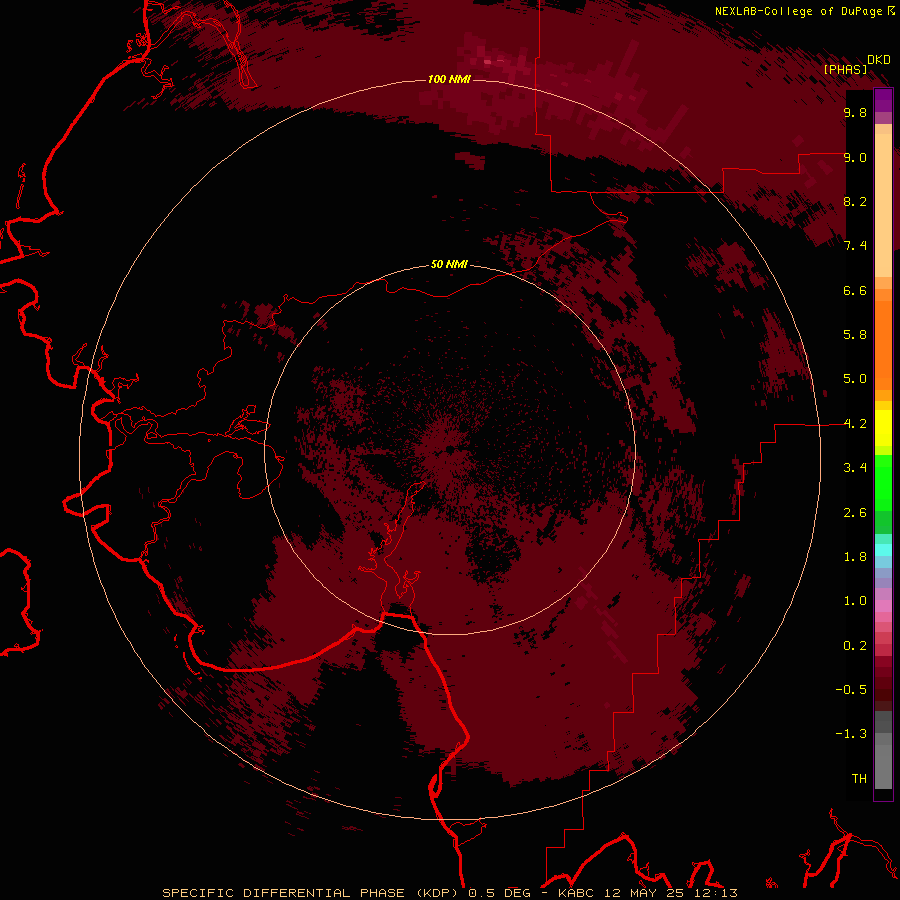The image size is (900, 900).
Task: Click the 0.2 value on the scale
Action: [x=855, y=646]
